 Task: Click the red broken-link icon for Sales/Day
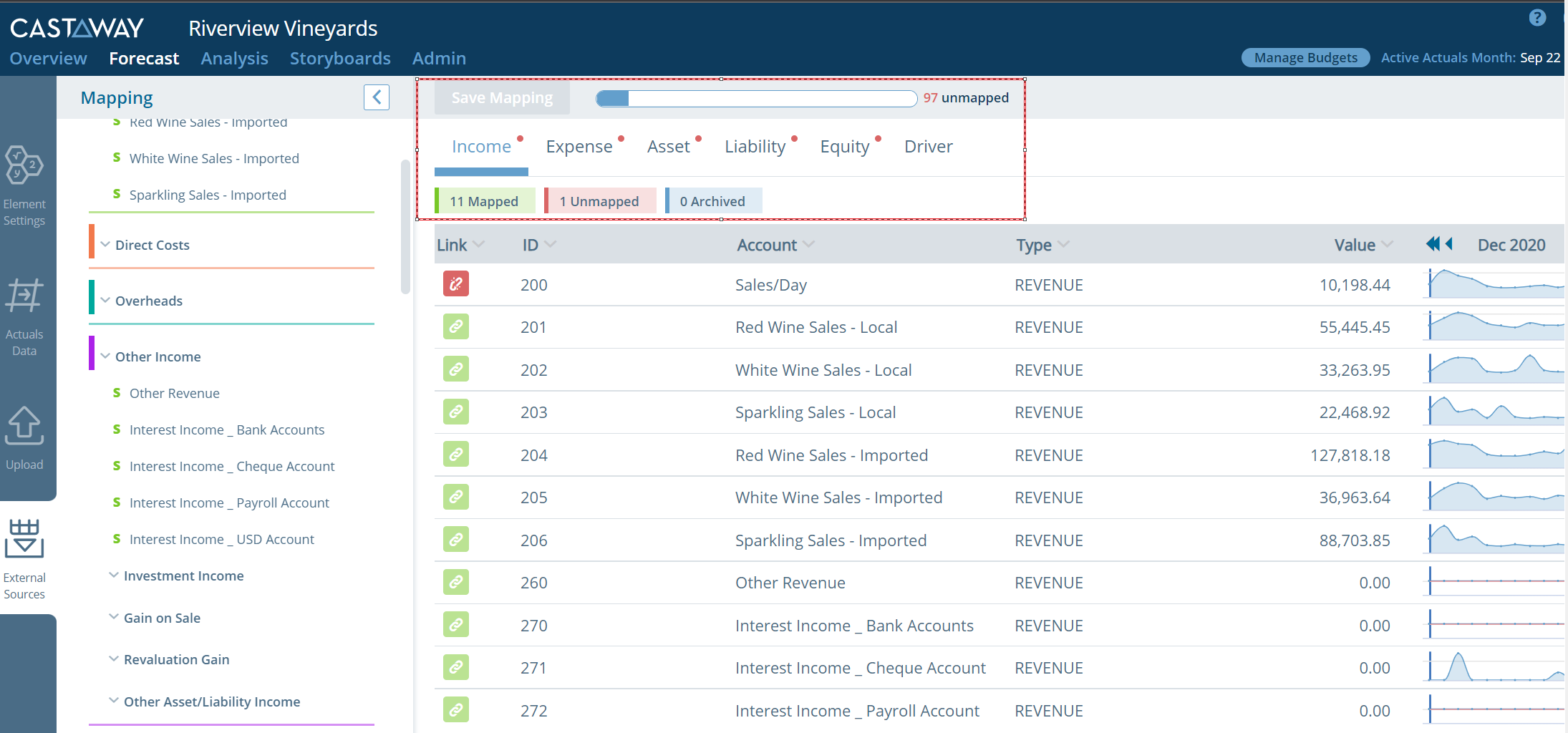point(455,284)
